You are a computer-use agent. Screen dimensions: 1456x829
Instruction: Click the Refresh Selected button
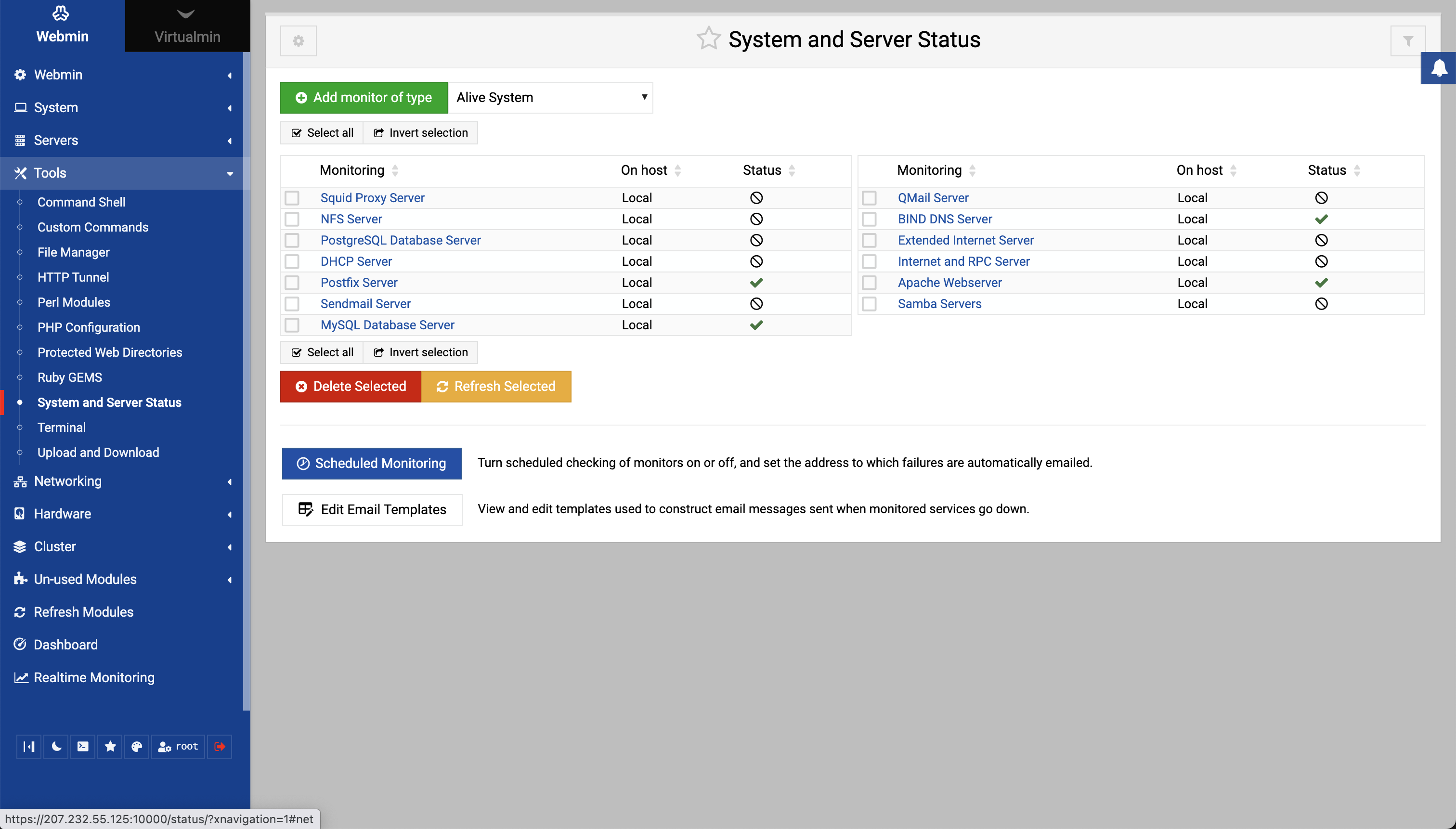(496, 387)
